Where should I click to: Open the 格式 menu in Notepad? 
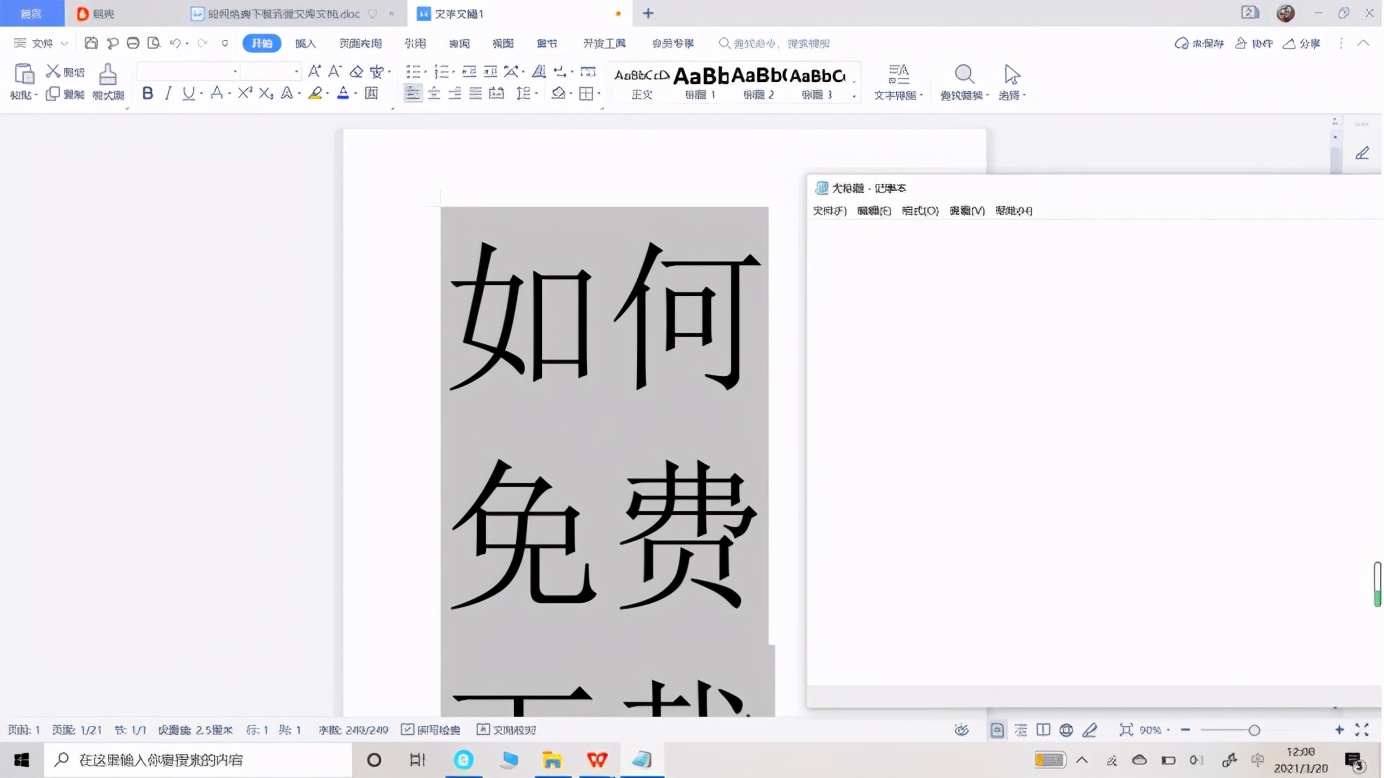[x=918, y=211]
